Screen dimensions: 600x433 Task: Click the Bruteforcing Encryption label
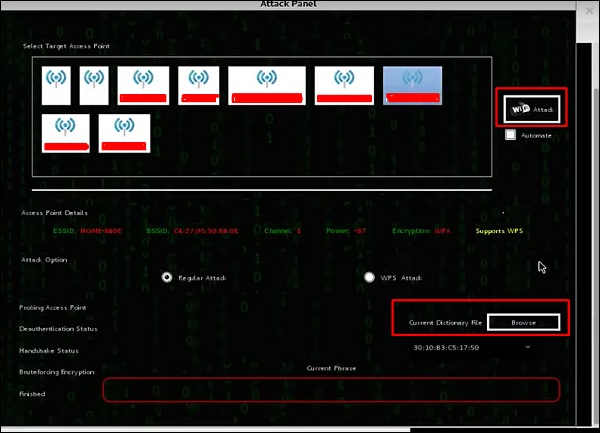pos(57,372)
